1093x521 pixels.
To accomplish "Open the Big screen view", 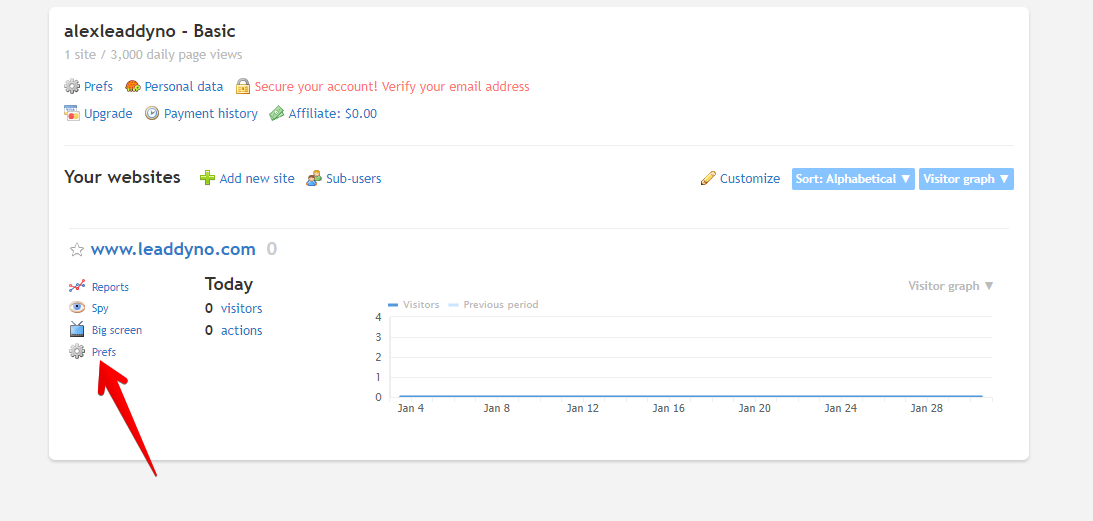I will pyautogui.click(x=116, y=330).
